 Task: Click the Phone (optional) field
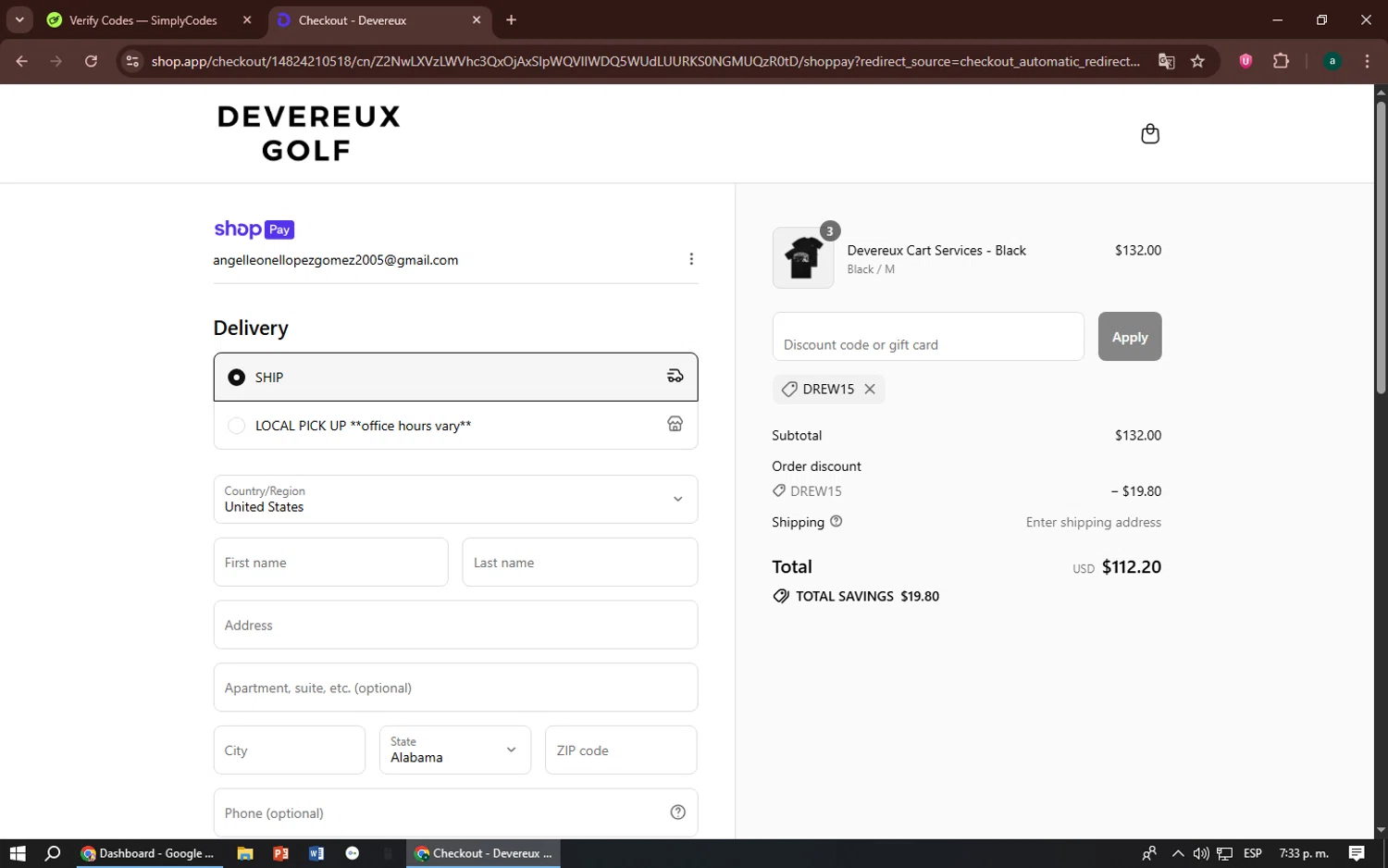tap(455, 812)
